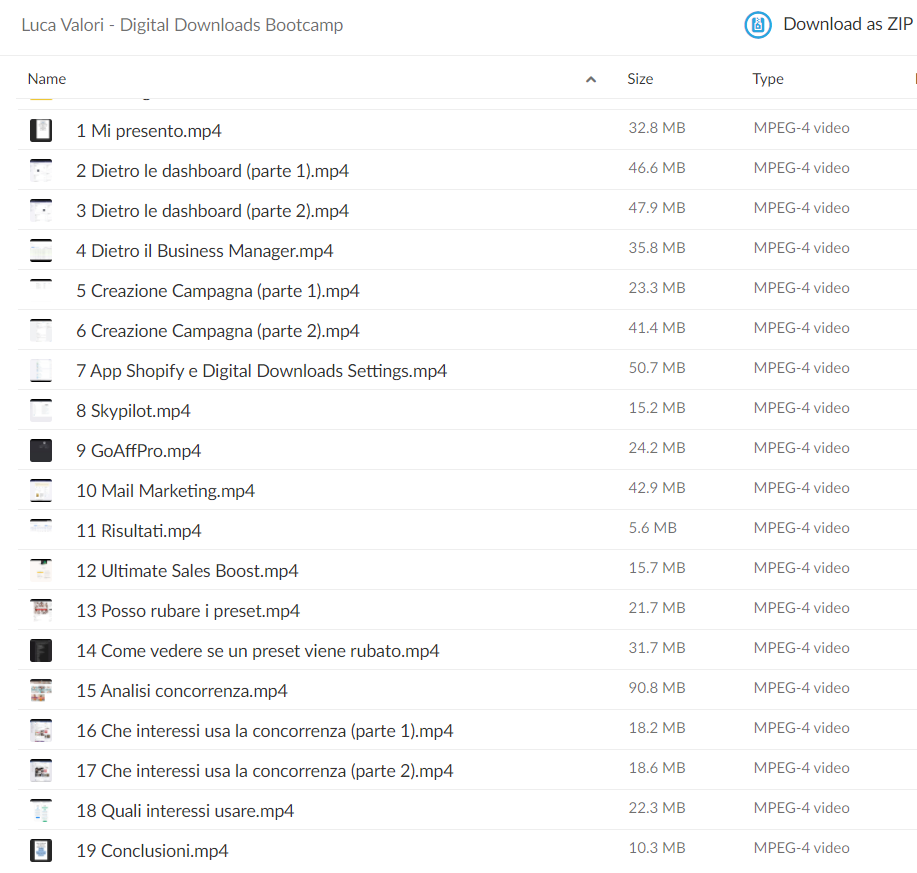Click the file name 18 Quali interessi usare.mp4
Image resolution: width=917 pixels, height=873 pixels.
185,811
